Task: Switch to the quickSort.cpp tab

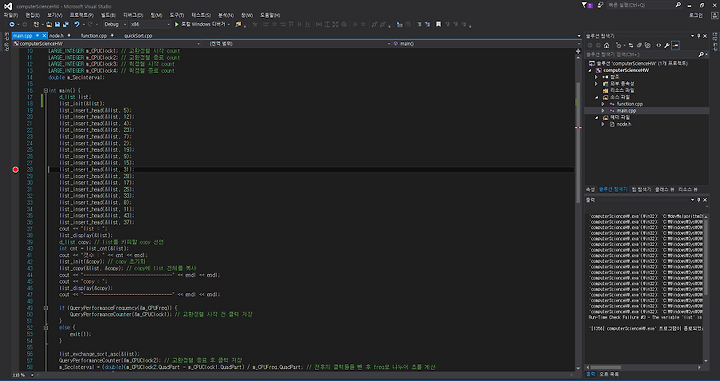Action: click(138, 35)
